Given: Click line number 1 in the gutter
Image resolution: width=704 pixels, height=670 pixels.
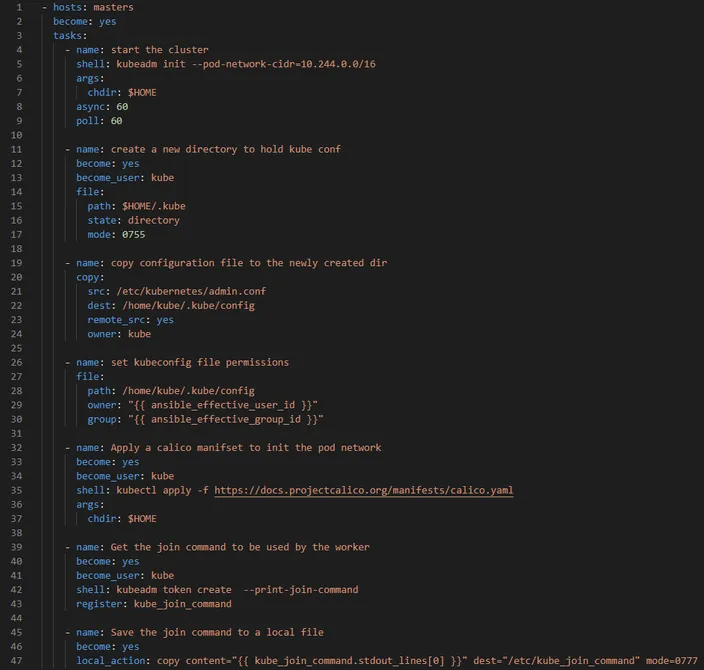Looking at the screenshot, I should [19, 7].
